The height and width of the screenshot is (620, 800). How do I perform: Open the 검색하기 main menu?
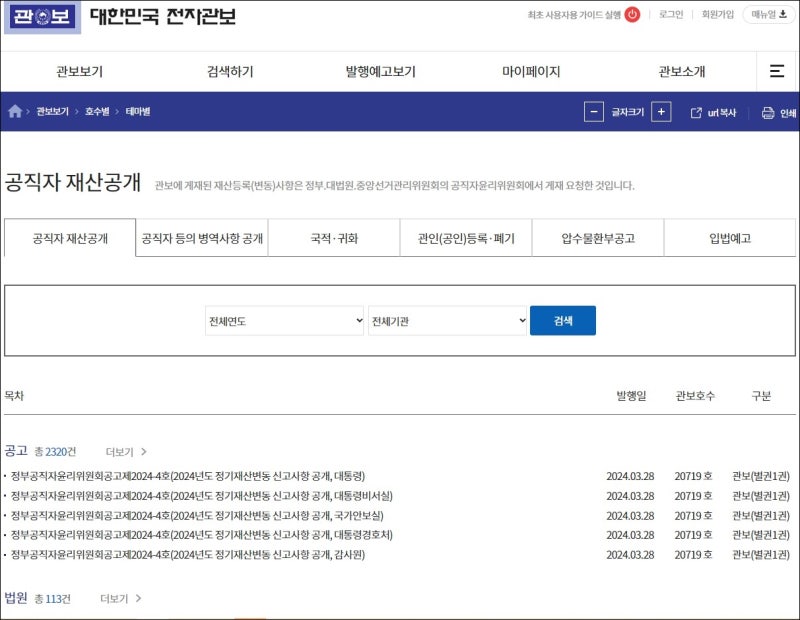[x=230, y=71]
